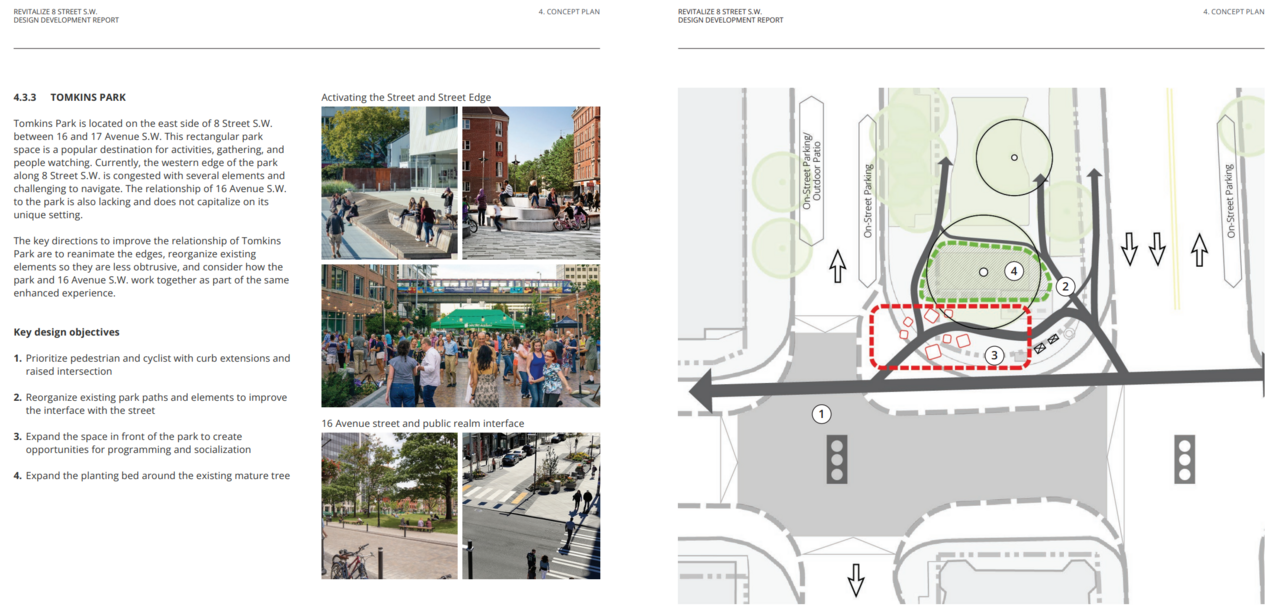This screenshot has width=1280, height=616.
Task: Open the bicycle parked on brick plaza photo
Action: click(389, 505)
